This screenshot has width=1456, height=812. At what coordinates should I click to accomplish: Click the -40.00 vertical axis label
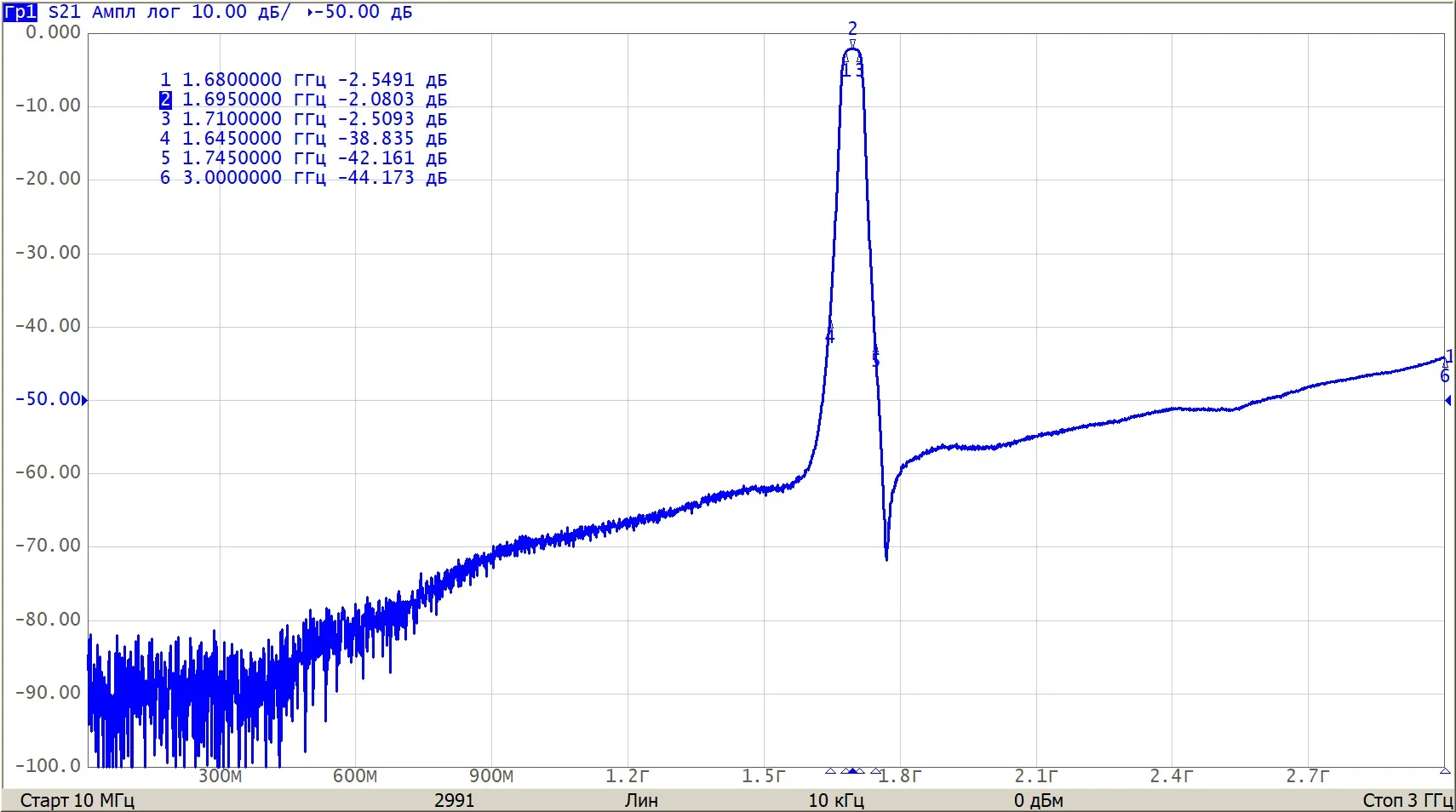tap(48, 326)
